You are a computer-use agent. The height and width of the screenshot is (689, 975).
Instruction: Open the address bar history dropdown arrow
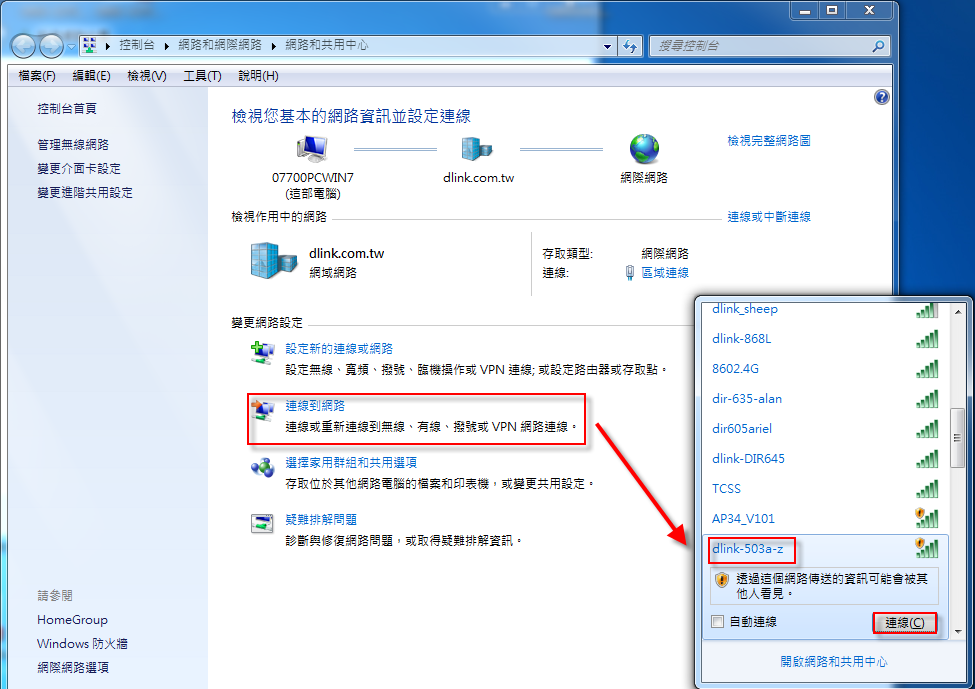point(607,46)
